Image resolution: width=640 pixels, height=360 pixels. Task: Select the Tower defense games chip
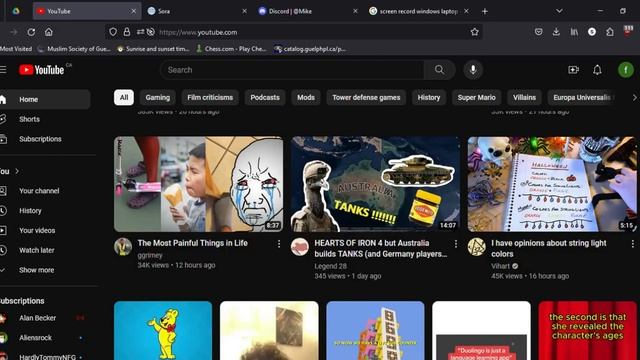(x=366, y=98)
